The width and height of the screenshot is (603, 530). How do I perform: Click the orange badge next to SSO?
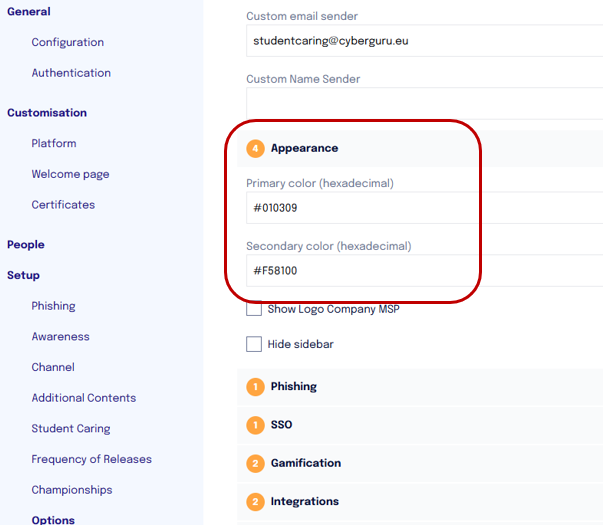point(256,425)
